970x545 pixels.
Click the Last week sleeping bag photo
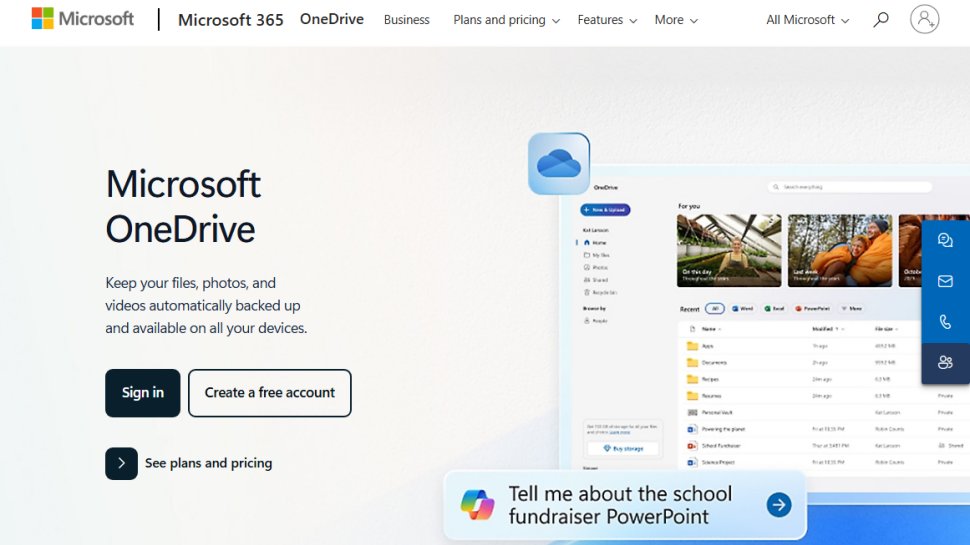pyautogui.click(x=839, y=251)
